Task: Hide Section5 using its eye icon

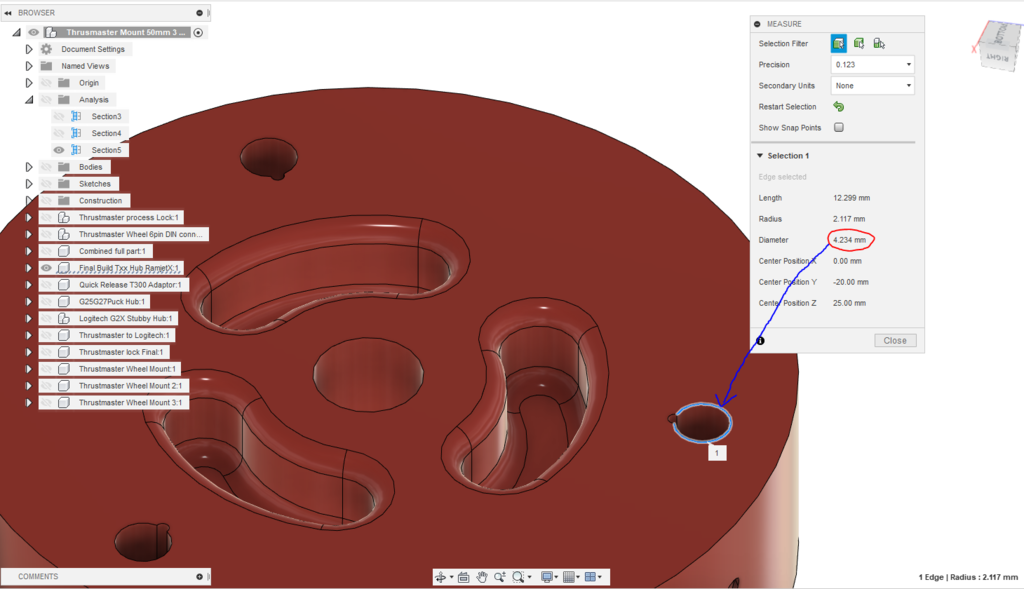Action: point(59,150)
